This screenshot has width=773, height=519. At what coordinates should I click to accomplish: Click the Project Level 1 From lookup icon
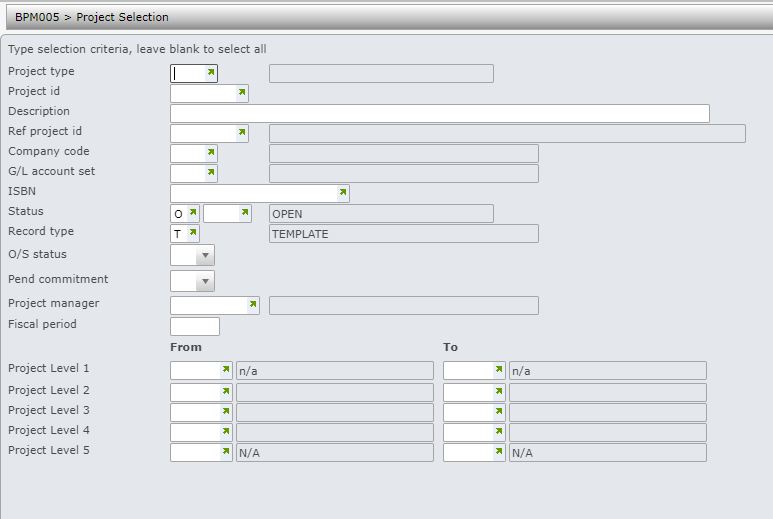point(226,370)
